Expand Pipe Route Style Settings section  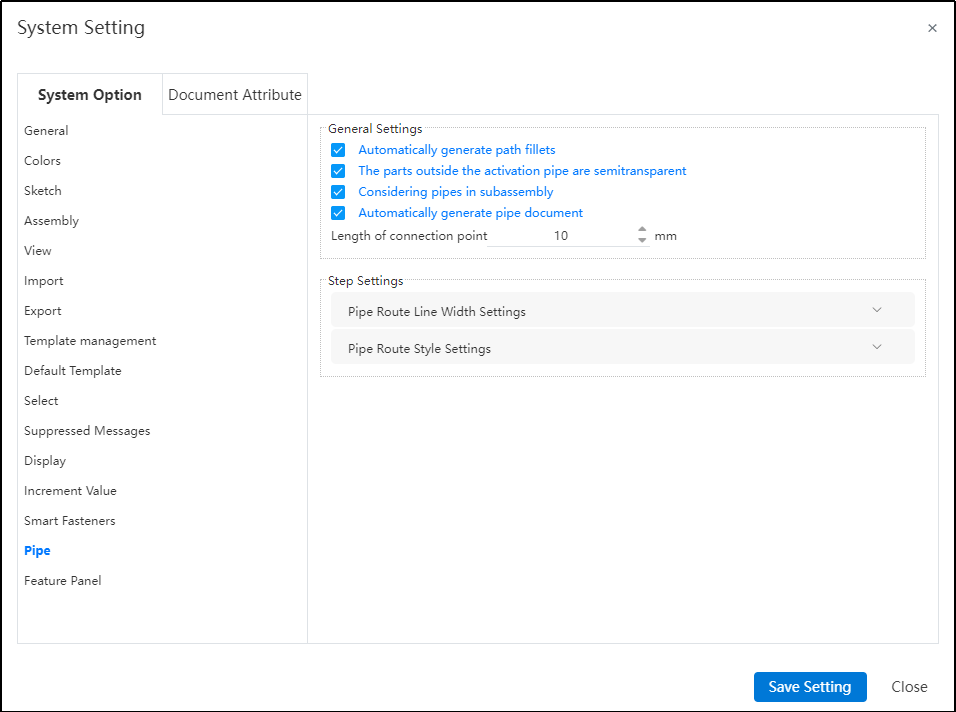pyautogui.click(x=622, y=348)
